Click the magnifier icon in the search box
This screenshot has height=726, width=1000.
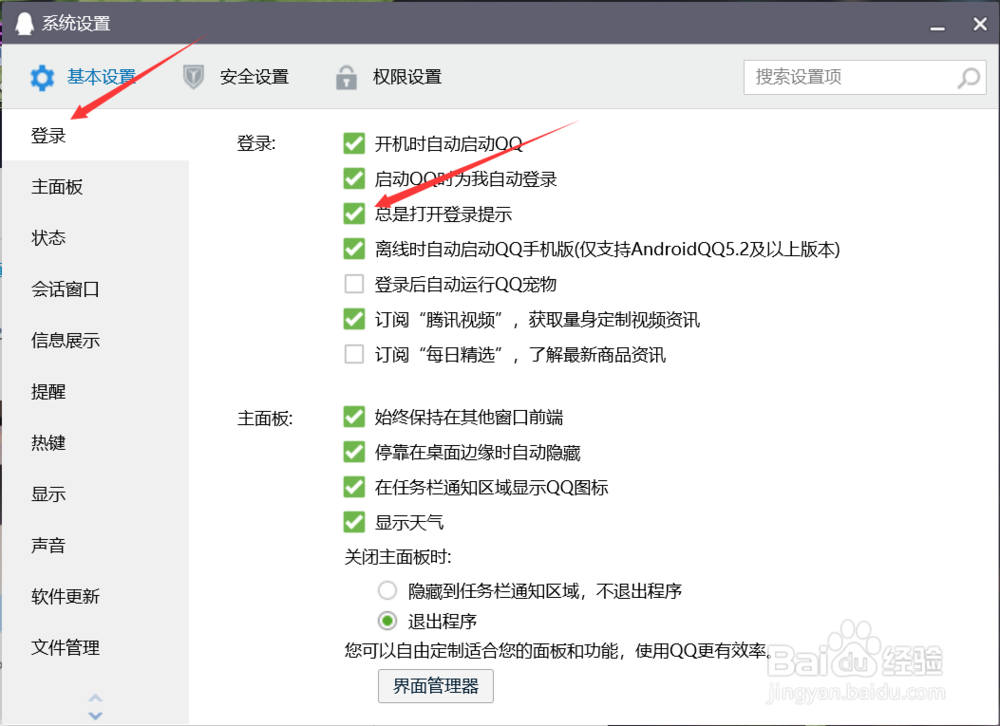pyautogui.click(x=967, y=77)
